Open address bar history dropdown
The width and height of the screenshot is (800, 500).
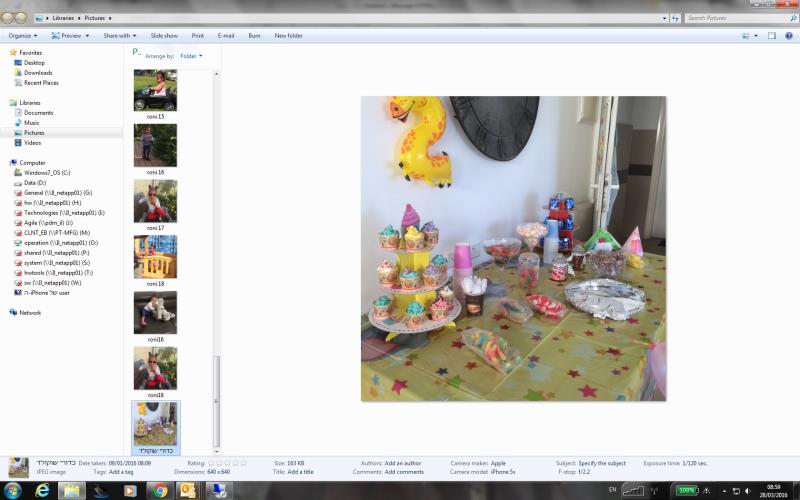[x=664, y=18]
